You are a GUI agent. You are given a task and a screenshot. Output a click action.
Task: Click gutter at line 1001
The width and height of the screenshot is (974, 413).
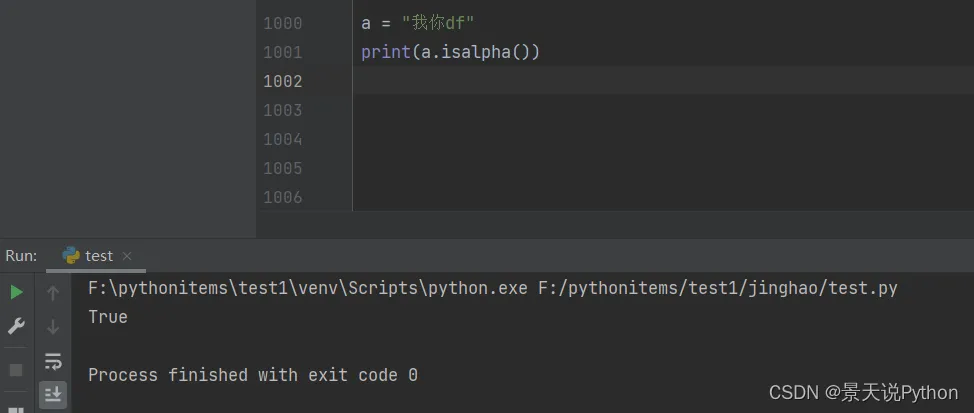[x=282, y=52]
